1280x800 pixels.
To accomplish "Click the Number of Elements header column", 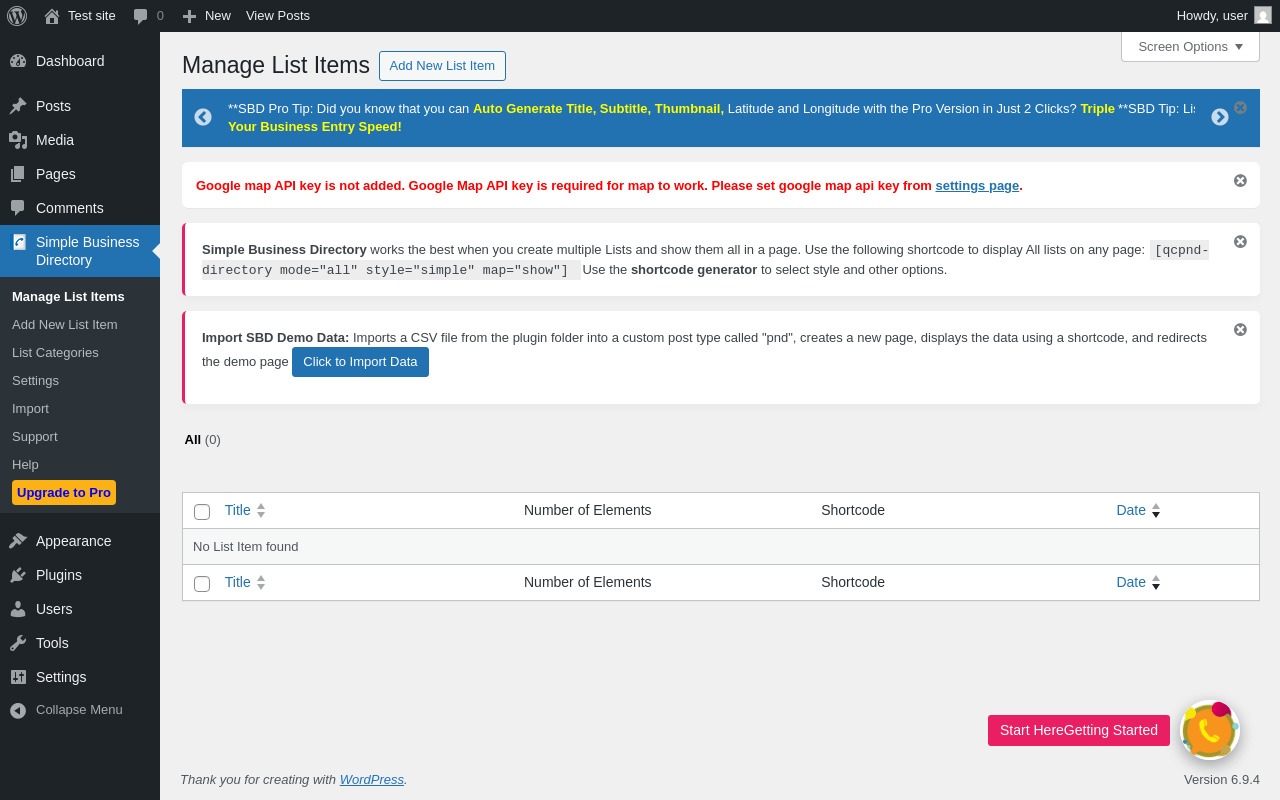I will click(x=588, y=510).
